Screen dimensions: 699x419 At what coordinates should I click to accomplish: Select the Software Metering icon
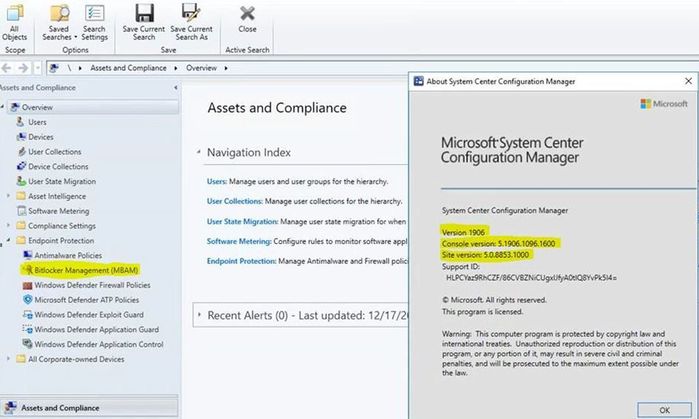coord(21,211)
